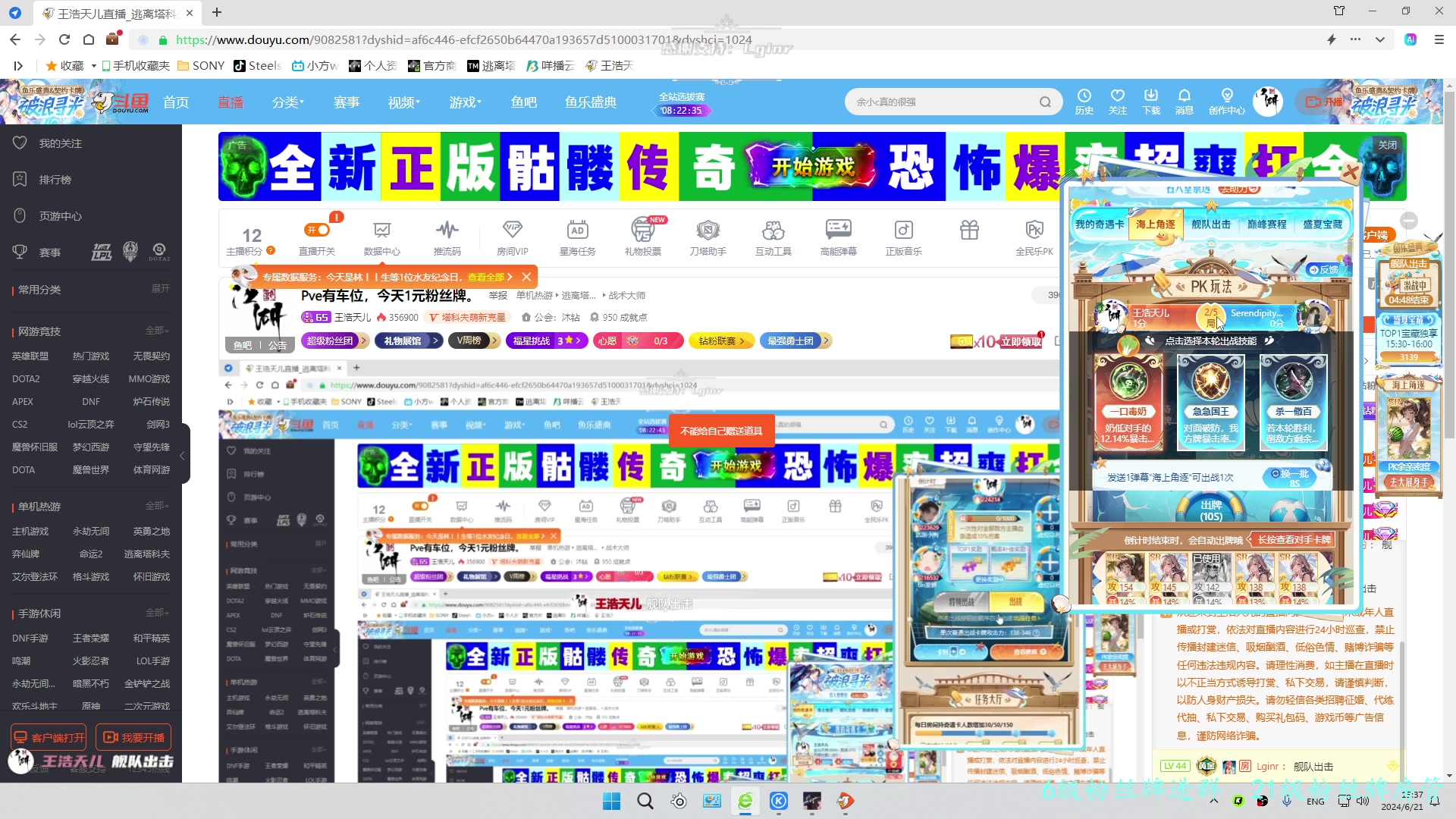Open 礼物投票 icon with NEW badge

(x=643, y=237)
